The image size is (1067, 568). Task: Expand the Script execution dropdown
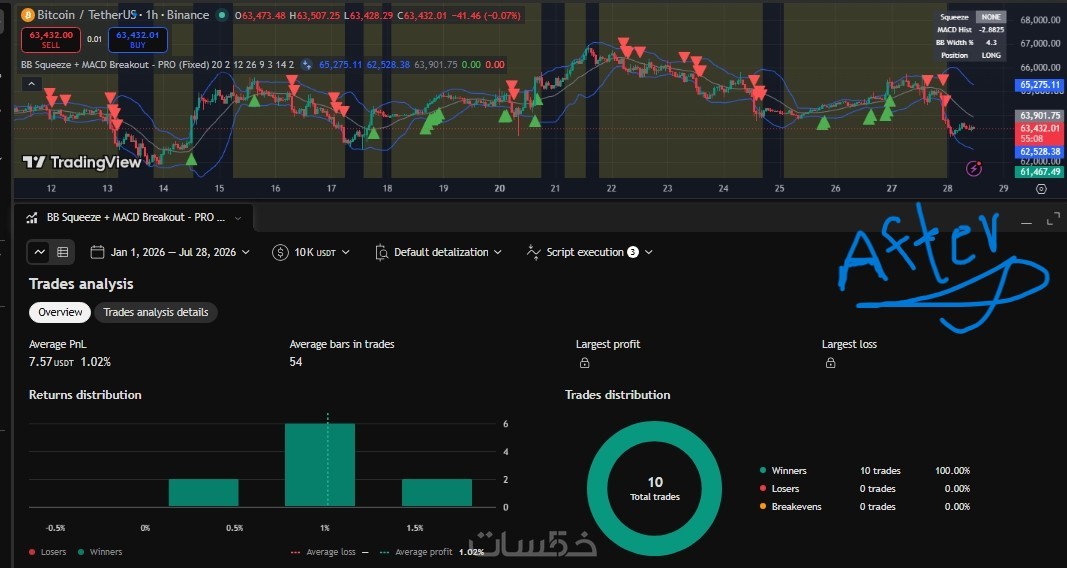(x=590, y=252)
